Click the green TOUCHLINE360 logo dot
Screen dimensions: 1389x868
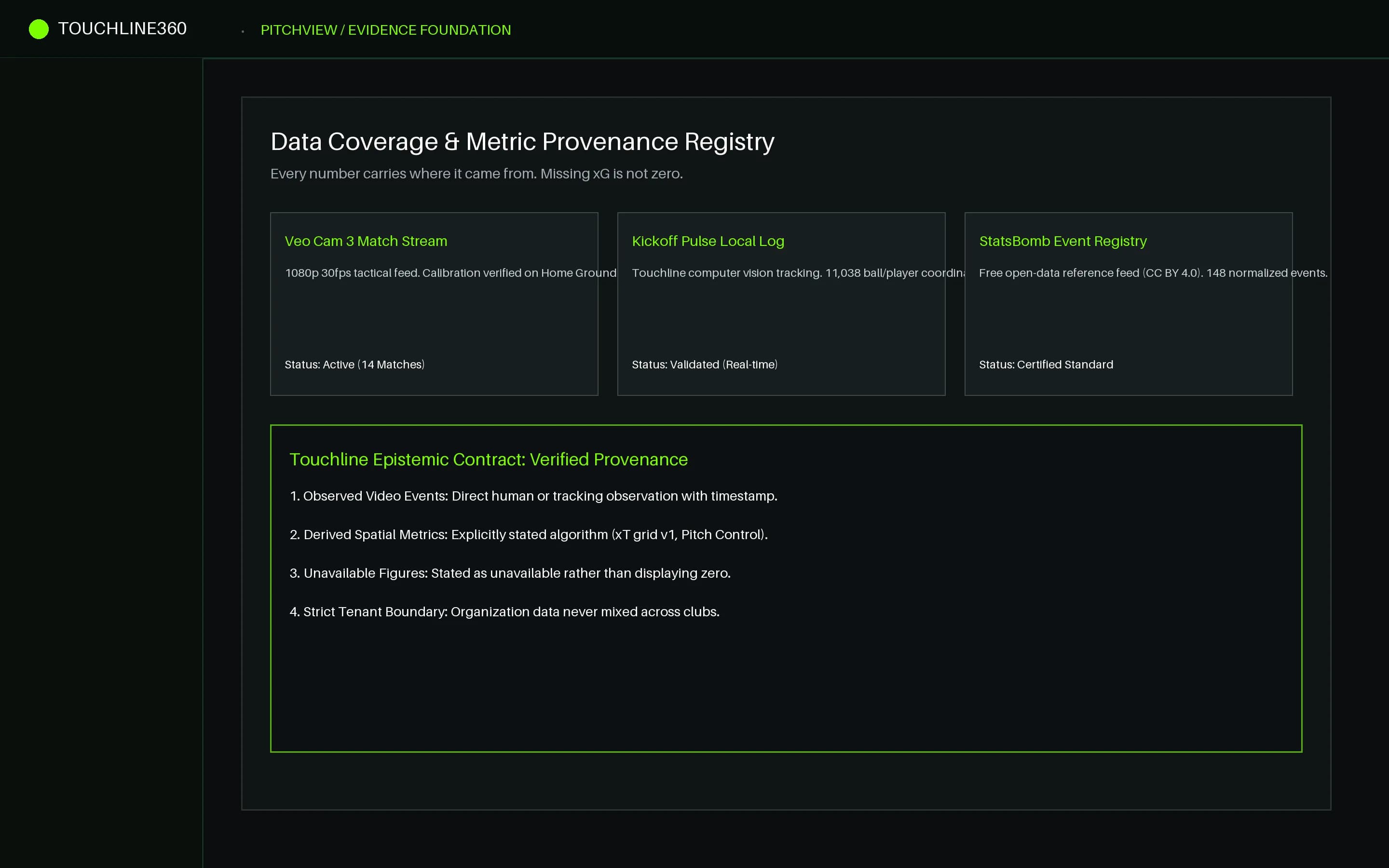(39, 29)
